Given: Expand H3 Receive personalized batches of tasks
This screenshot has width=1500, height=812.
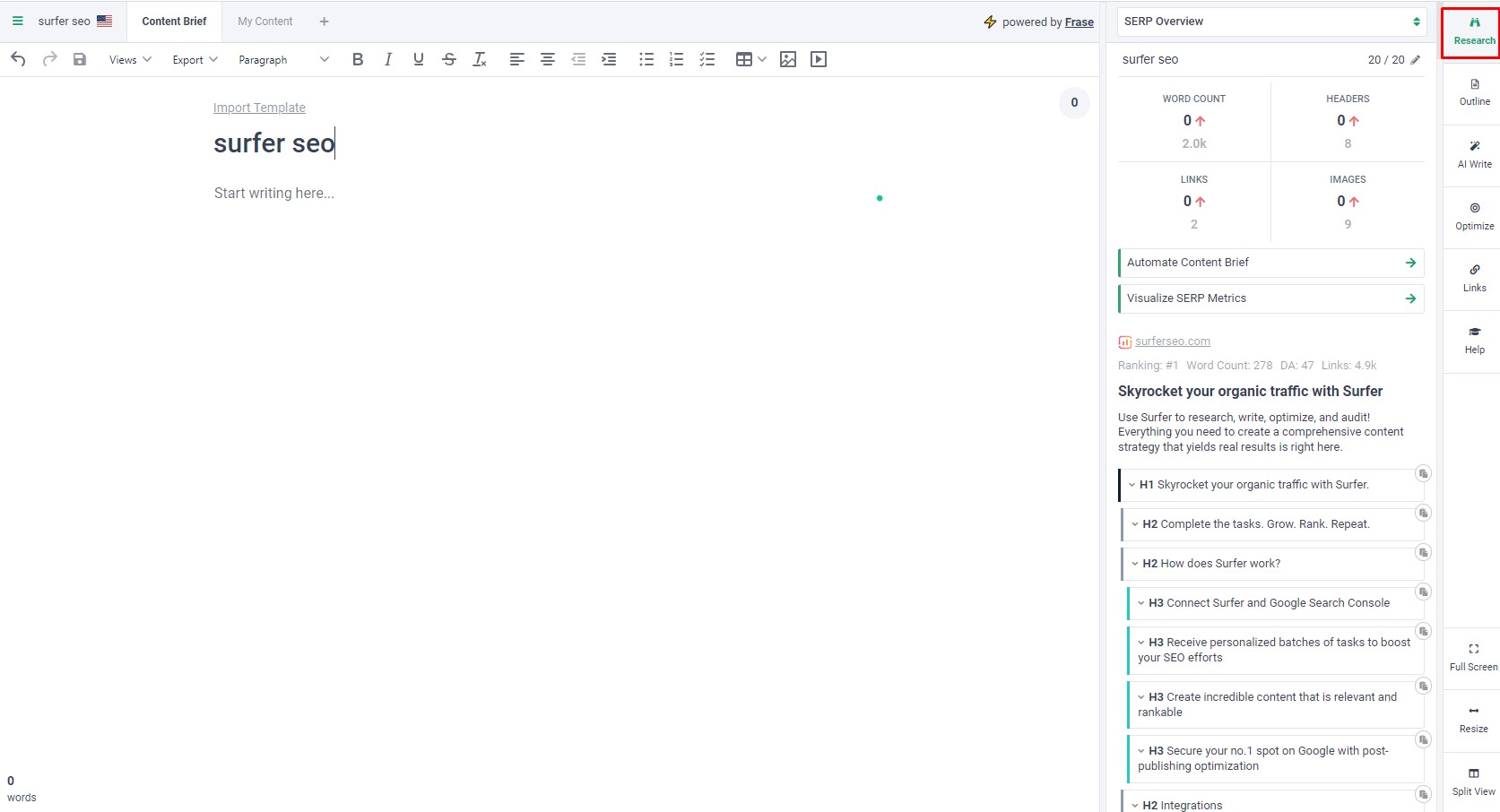Looking at the screenshot, I should (x=1141, y=643).
